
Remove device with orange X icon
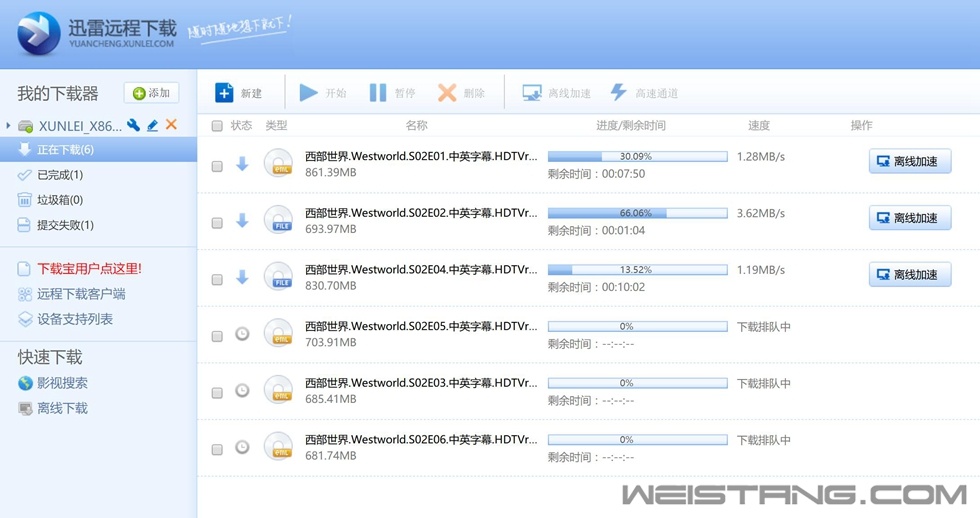171,124
